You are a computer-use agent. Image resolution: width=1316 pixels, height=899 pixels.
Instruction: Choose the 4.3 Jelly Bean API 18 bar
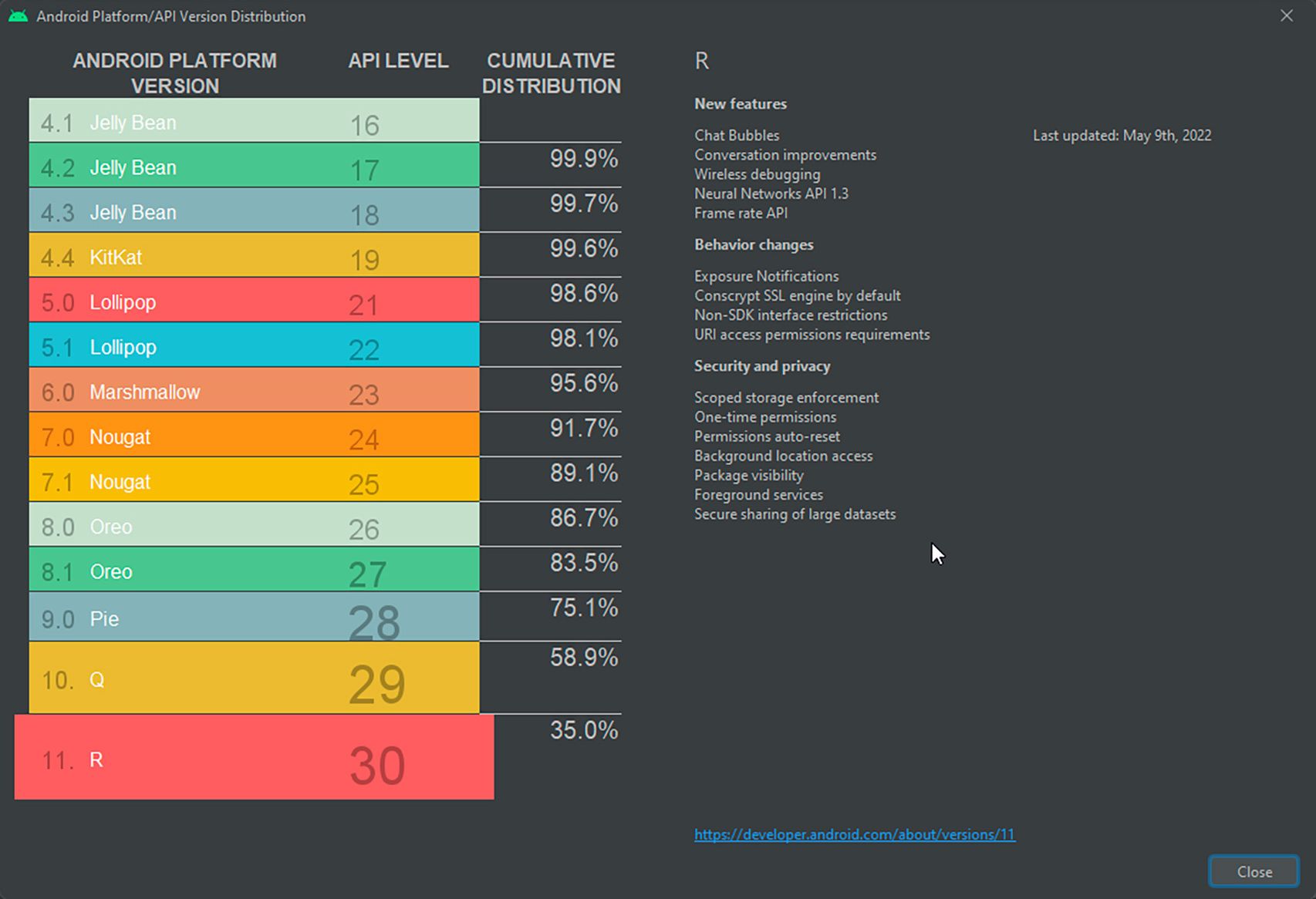click(x=254, y=210)
